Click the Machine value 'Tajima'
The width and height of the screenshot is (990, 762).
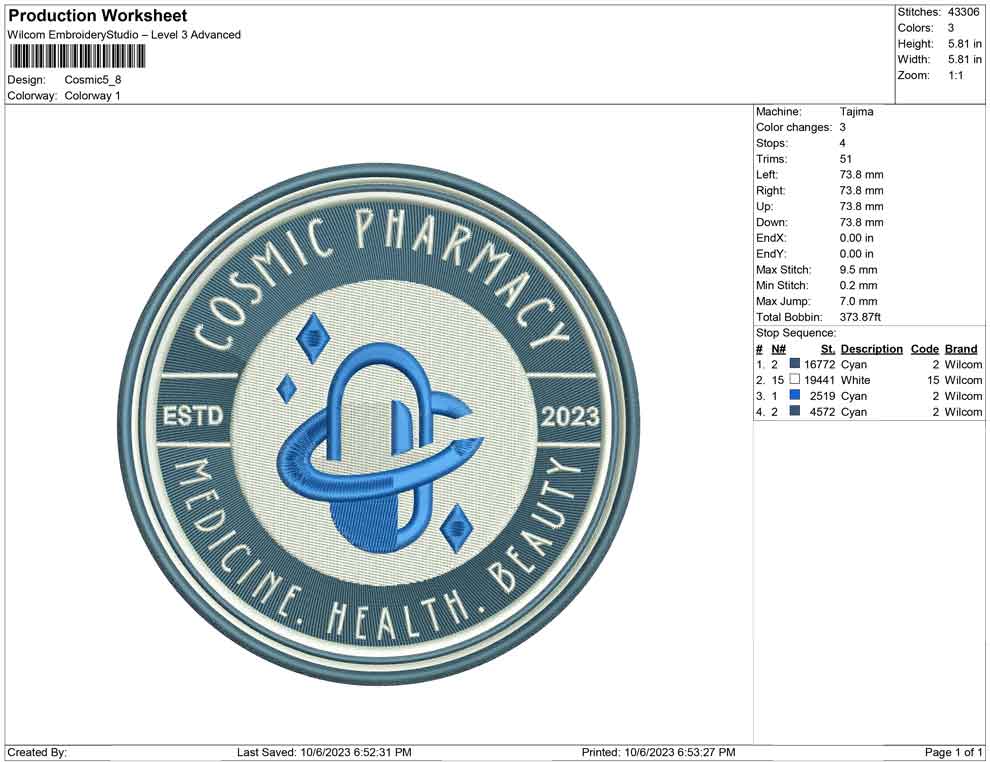pyautogui.click(x=856, y=112)
